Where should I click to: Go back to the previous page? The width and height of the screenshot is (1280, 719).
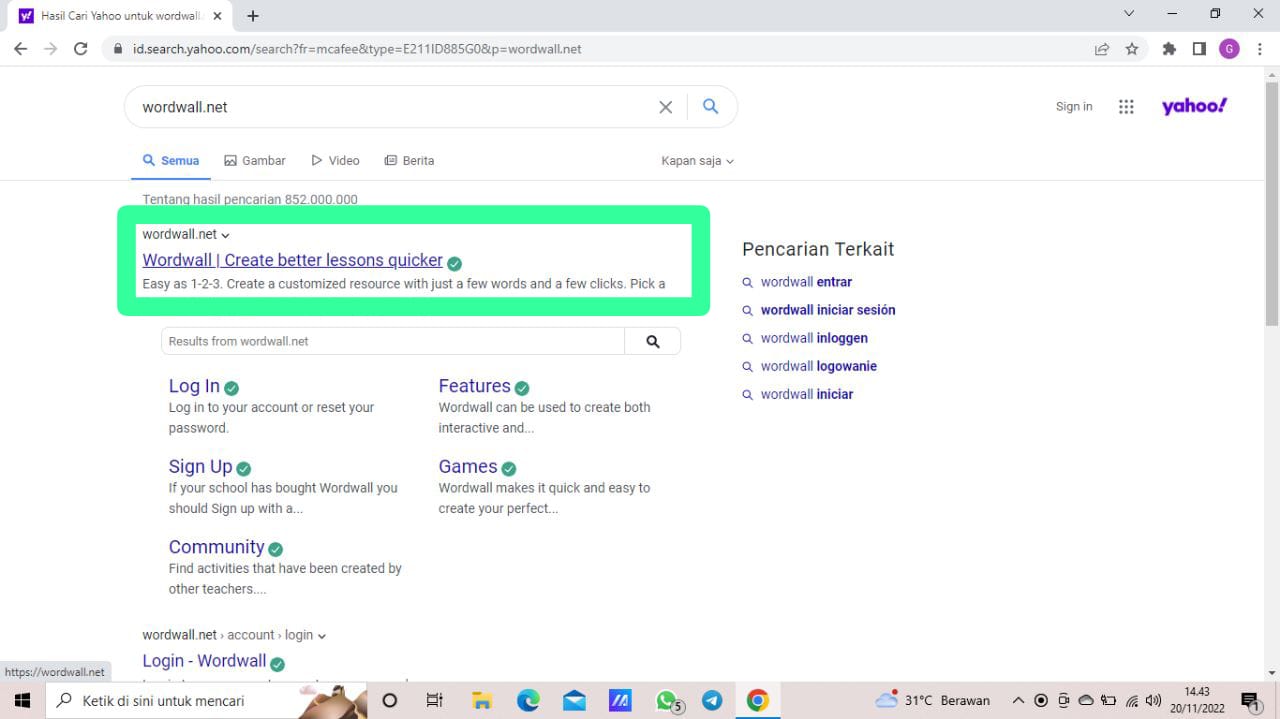[20, 49]
